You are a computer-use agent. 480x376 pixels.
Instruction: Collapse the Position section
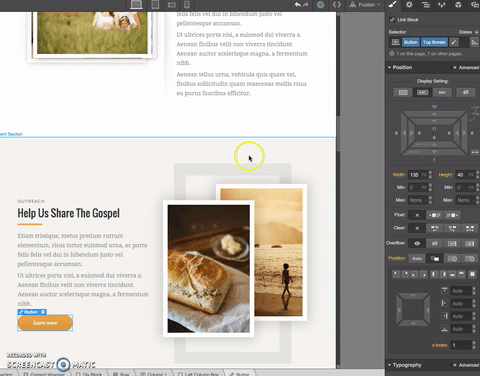tap(400, 67)
